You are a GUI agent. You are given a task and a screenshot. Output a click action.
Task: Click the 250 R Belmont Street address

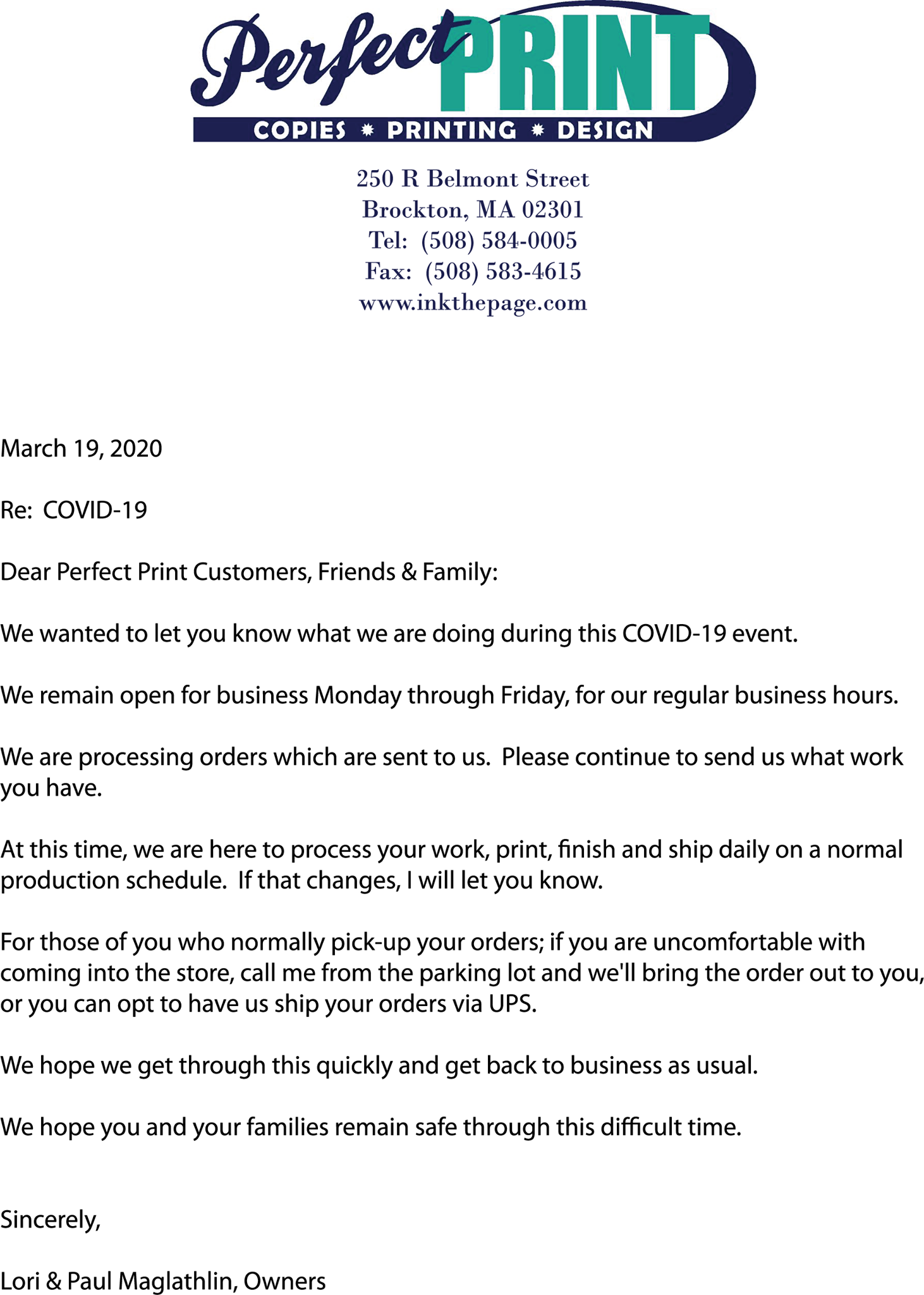pyautogui.click(x=473, y=179)
